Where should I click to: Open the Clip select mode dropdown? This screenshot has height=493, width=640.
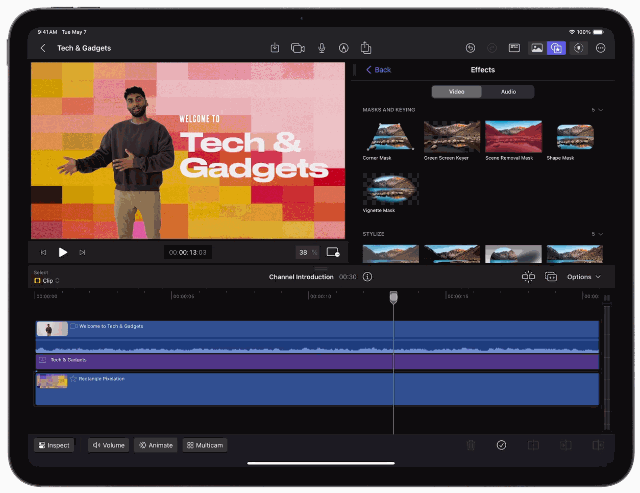[47, 281]
